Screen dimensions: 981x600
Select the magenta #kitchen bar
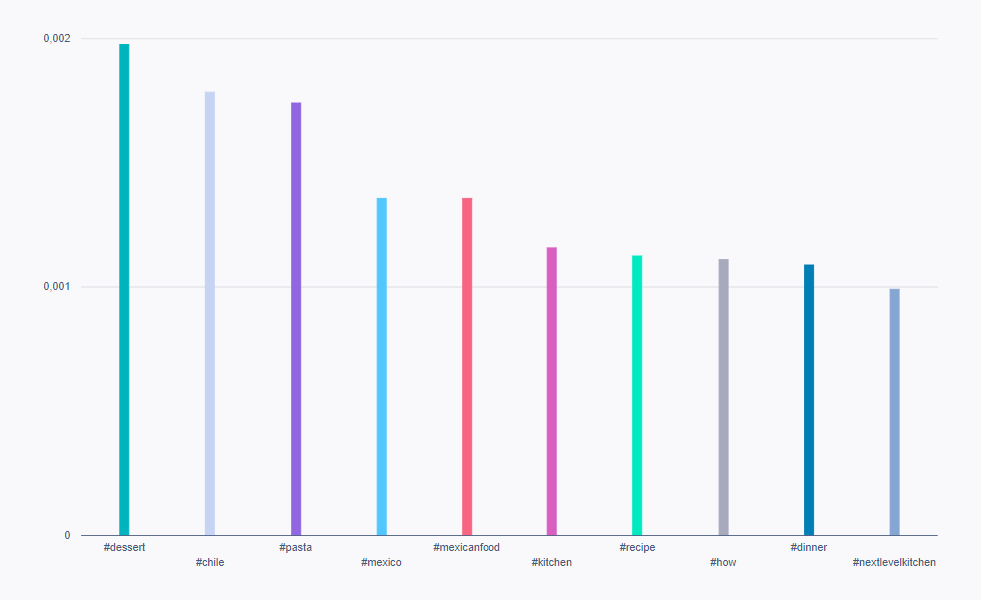click(x=552, y=391)
